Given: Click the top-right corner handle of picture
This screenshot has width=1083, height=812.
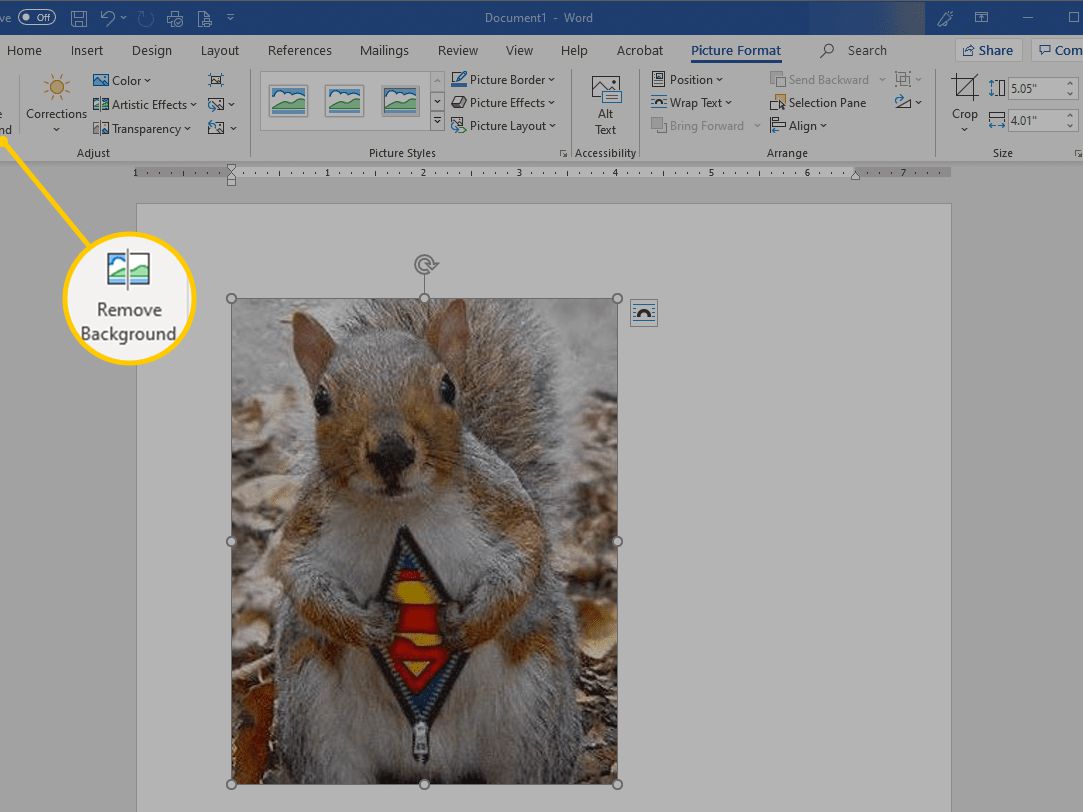Looking at the screenshot, I should (617, 298).
